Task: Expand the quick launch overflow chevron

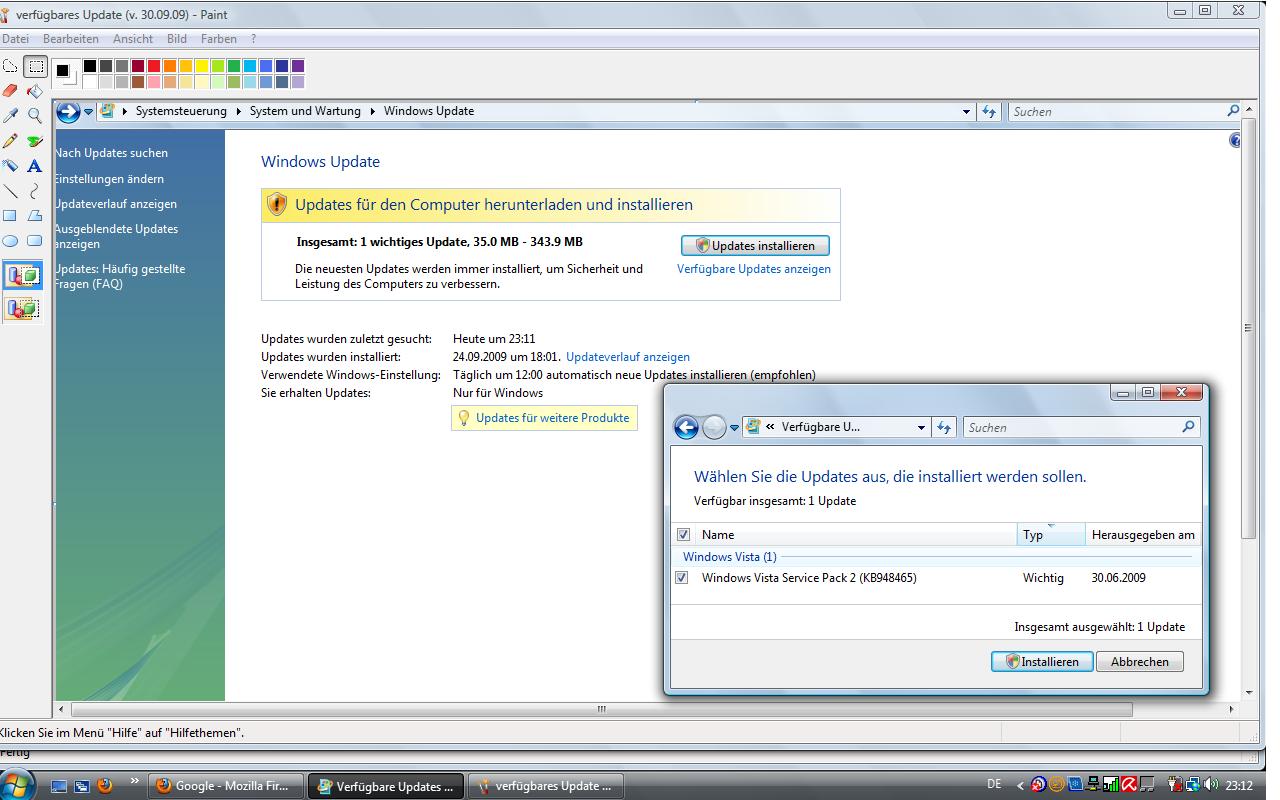Action: tap(134, 781)
